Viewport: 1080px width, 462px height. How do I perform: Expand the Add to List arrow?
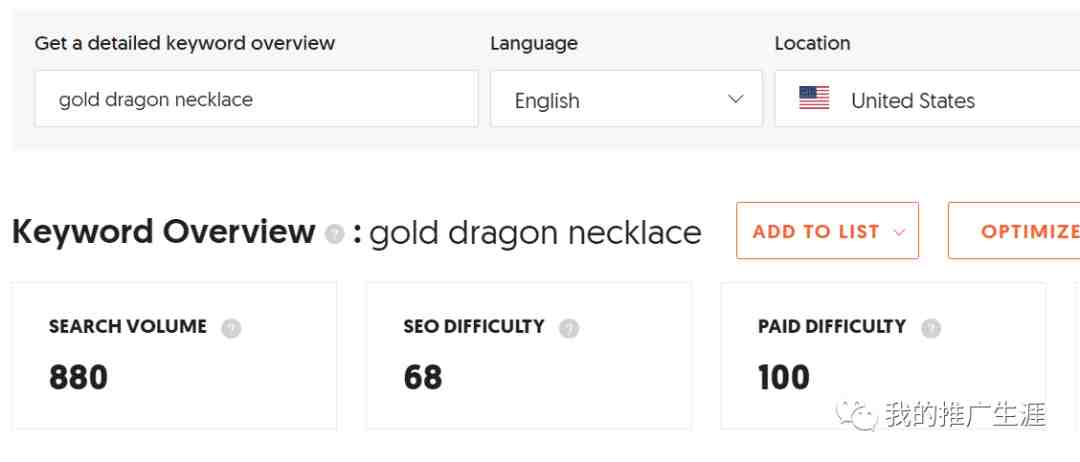coord(898,232)
